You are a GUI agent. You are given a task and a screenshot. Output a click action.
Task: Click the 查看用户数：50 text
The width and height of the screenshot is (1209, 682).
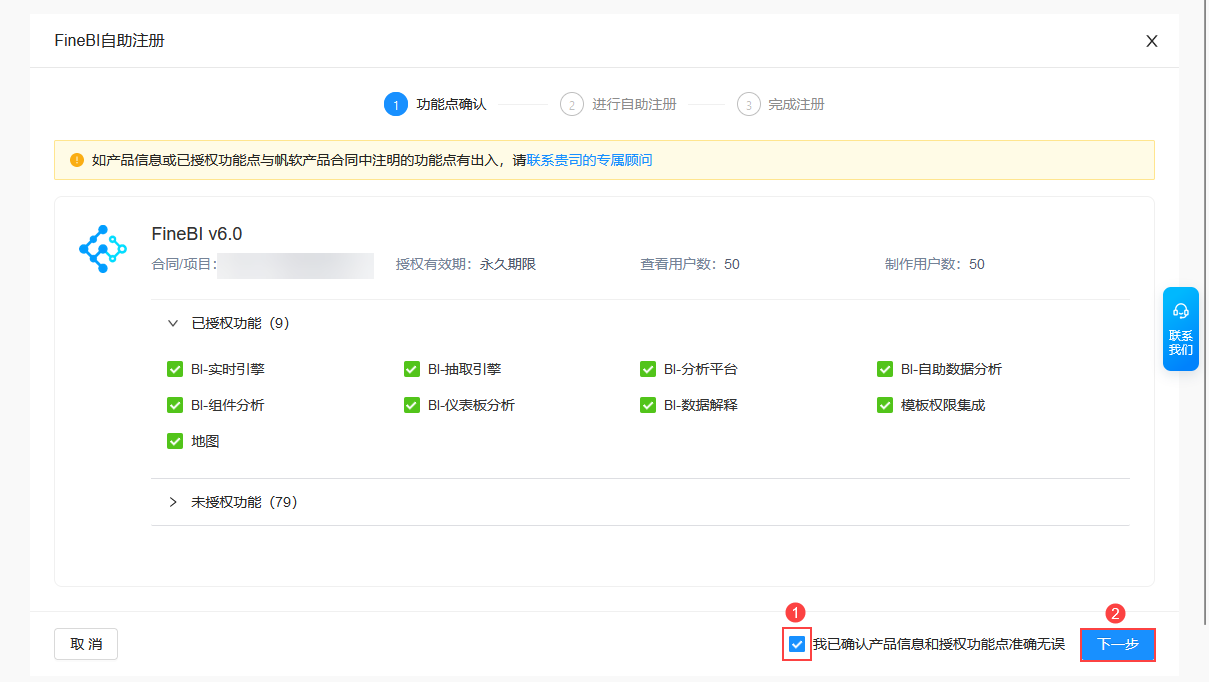[690, 264]
